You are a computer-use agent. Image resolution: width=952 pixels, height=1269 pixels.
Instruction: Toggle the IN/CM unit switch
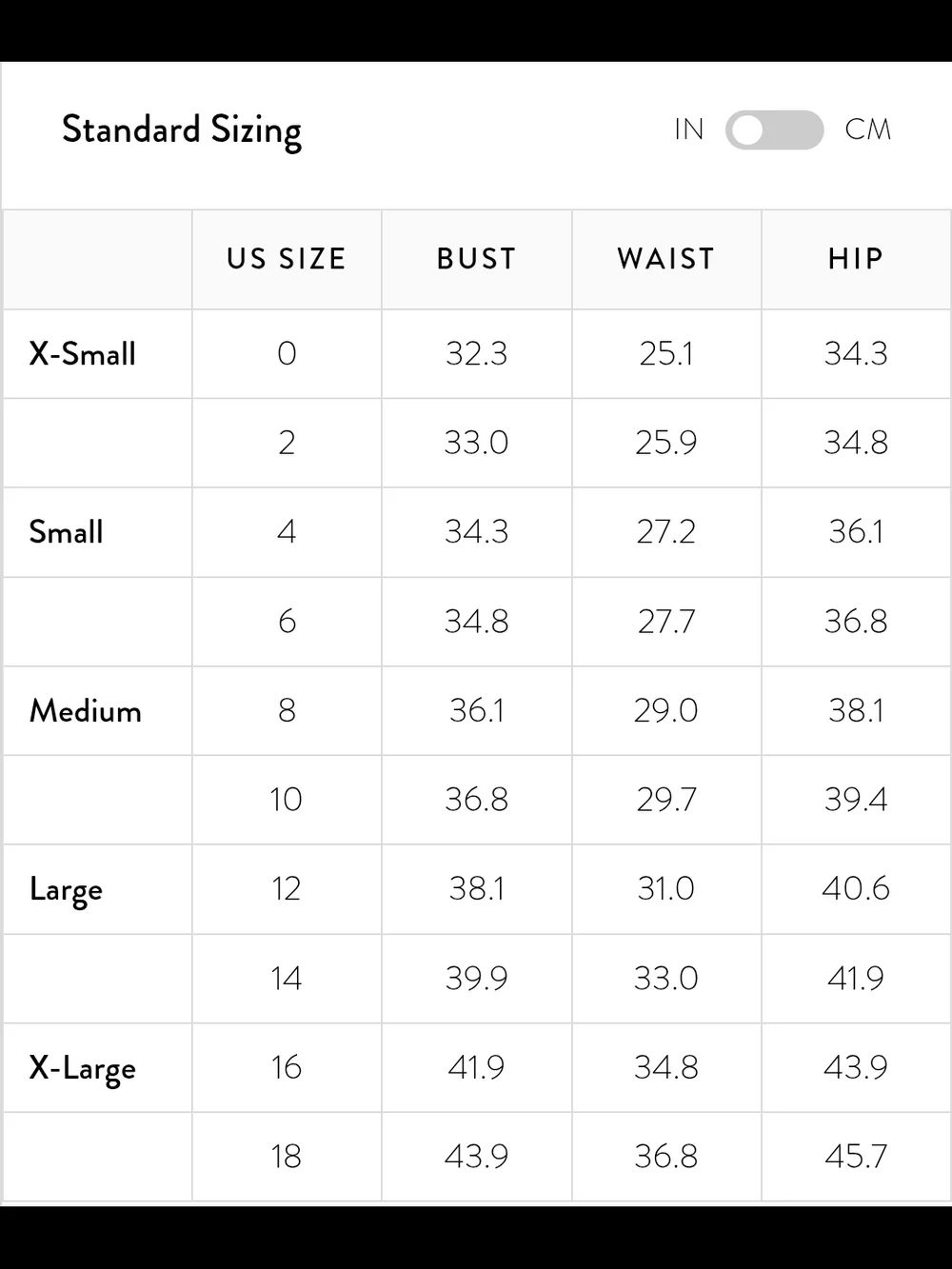tap(774, 129)
